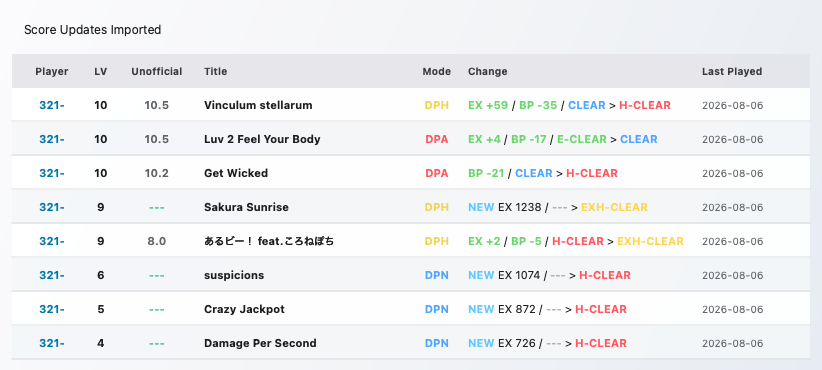This screenshot has height=370, width=822.
Task: Click E-CLEAR status label
Action: click(581, 139)
